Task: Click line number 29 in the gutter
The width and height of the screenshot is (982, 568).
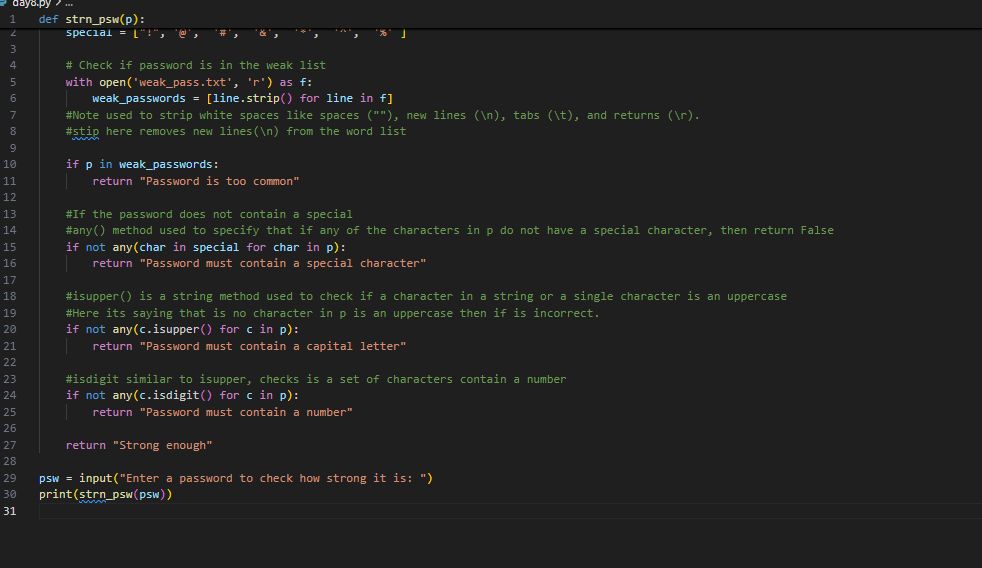Action: pyautogui.click(x=10, y=478)
